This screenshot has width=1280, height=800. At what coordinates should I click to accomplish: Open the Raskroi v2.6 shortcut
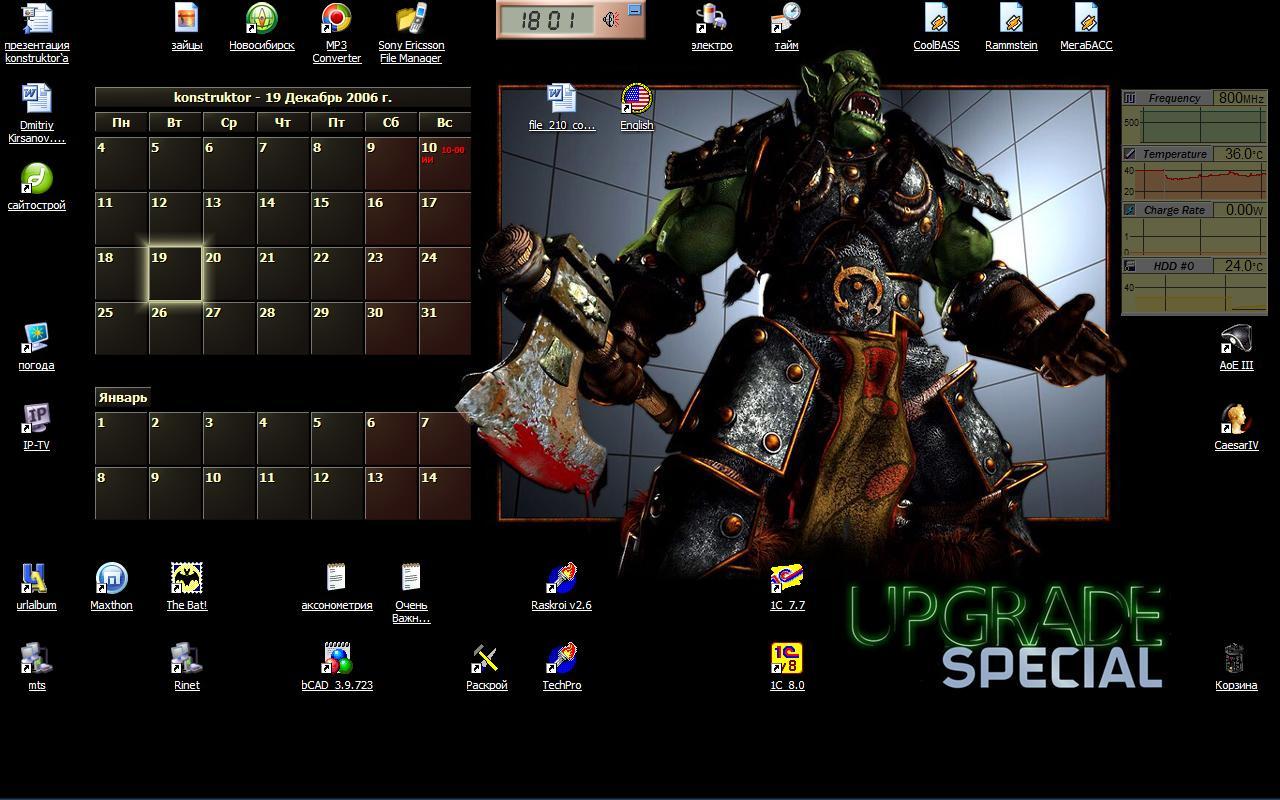[561, 580]
